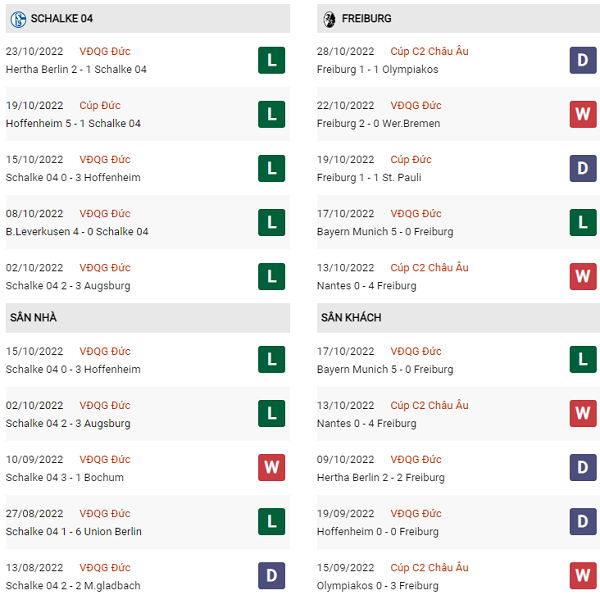
Task: Select the SCHALKE 04 header title
Action: point(62,18)
